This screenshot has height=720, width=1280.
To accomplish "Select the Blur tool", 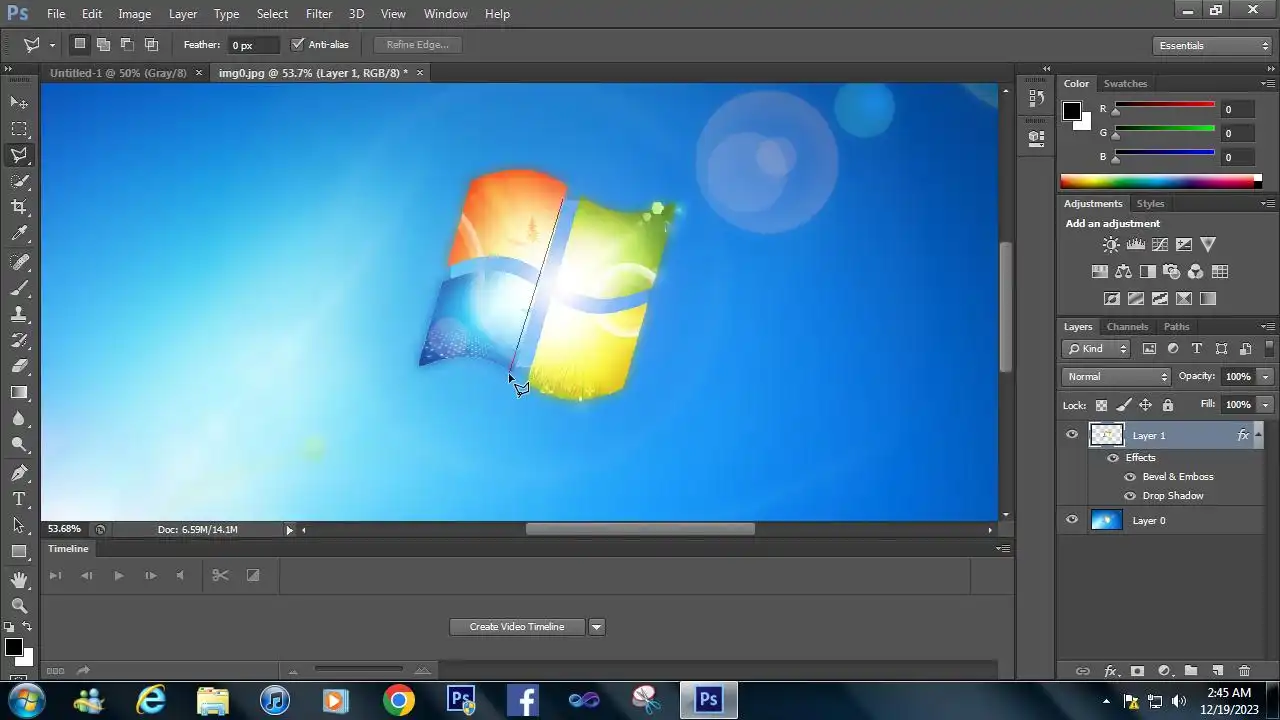I will pyautogui.click(x=19, y=419).
